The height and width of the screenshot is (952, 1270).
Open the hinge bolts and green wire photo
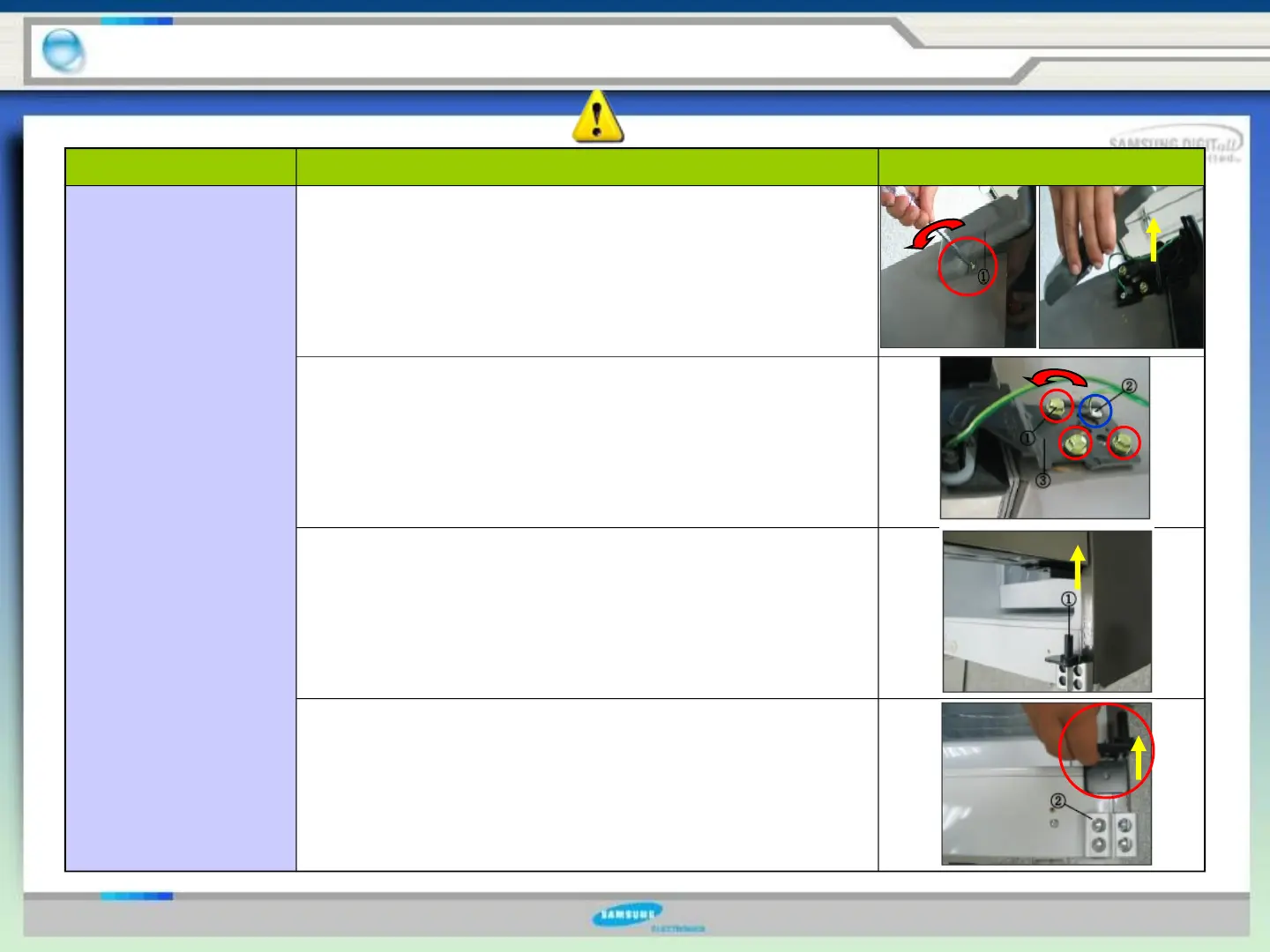click(1045, 438)
